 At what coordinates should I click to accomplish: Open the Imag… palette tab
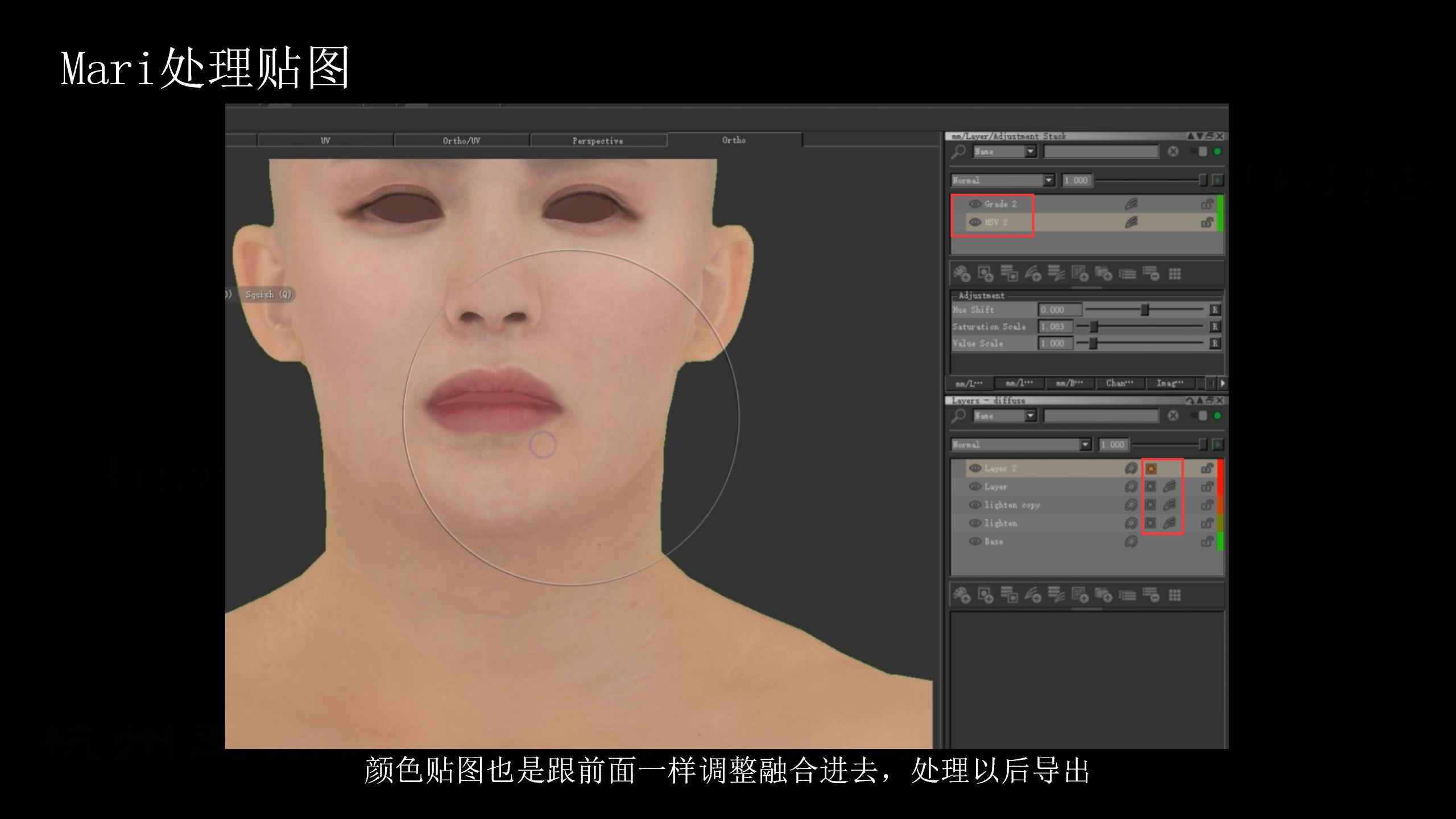coord(1170,383)
